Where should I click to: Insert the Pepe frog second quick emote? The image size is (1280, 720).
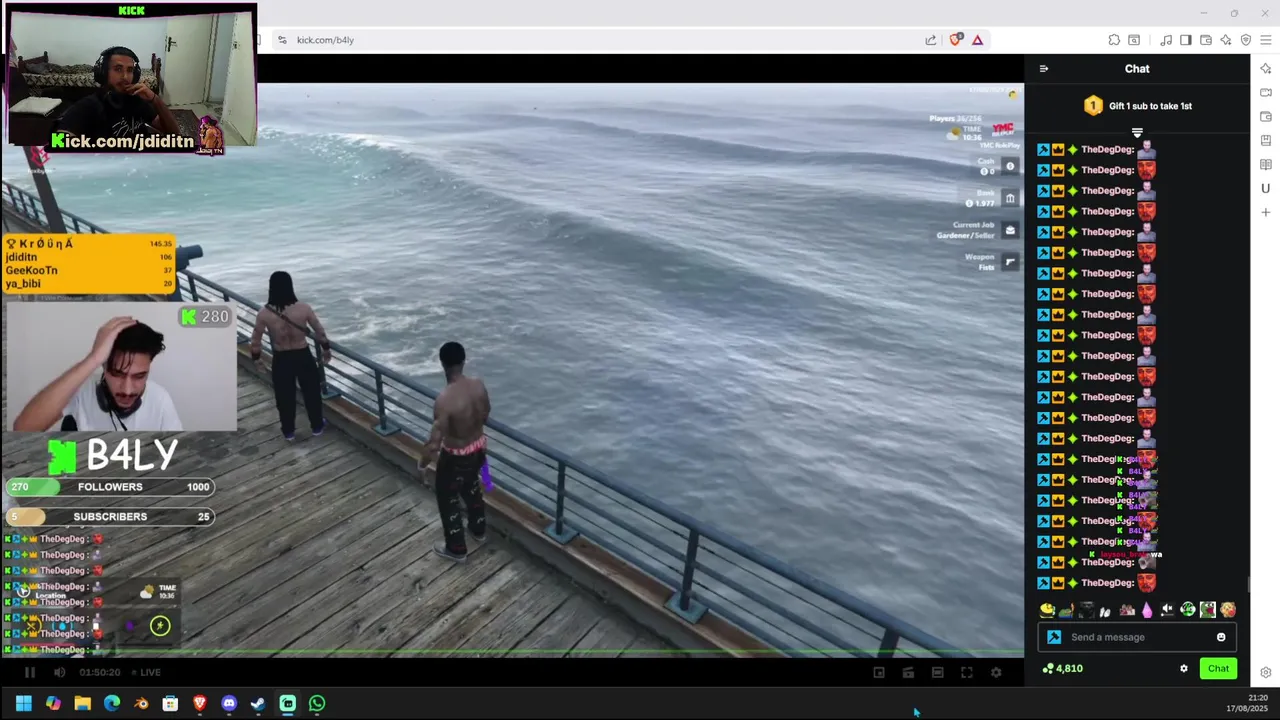tap(1067, 610)
